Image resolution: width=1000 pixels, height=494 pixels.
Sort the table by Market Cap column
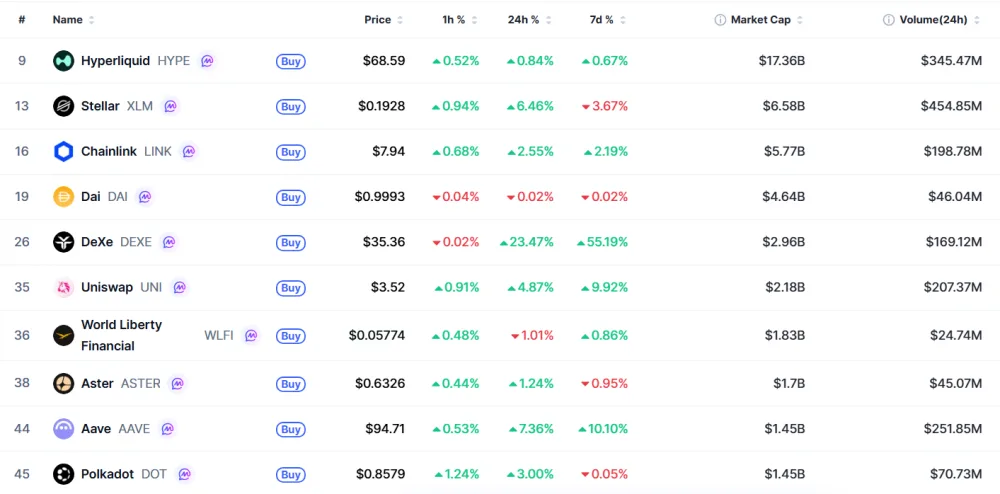pyautogui.click(x=767, y=20)
